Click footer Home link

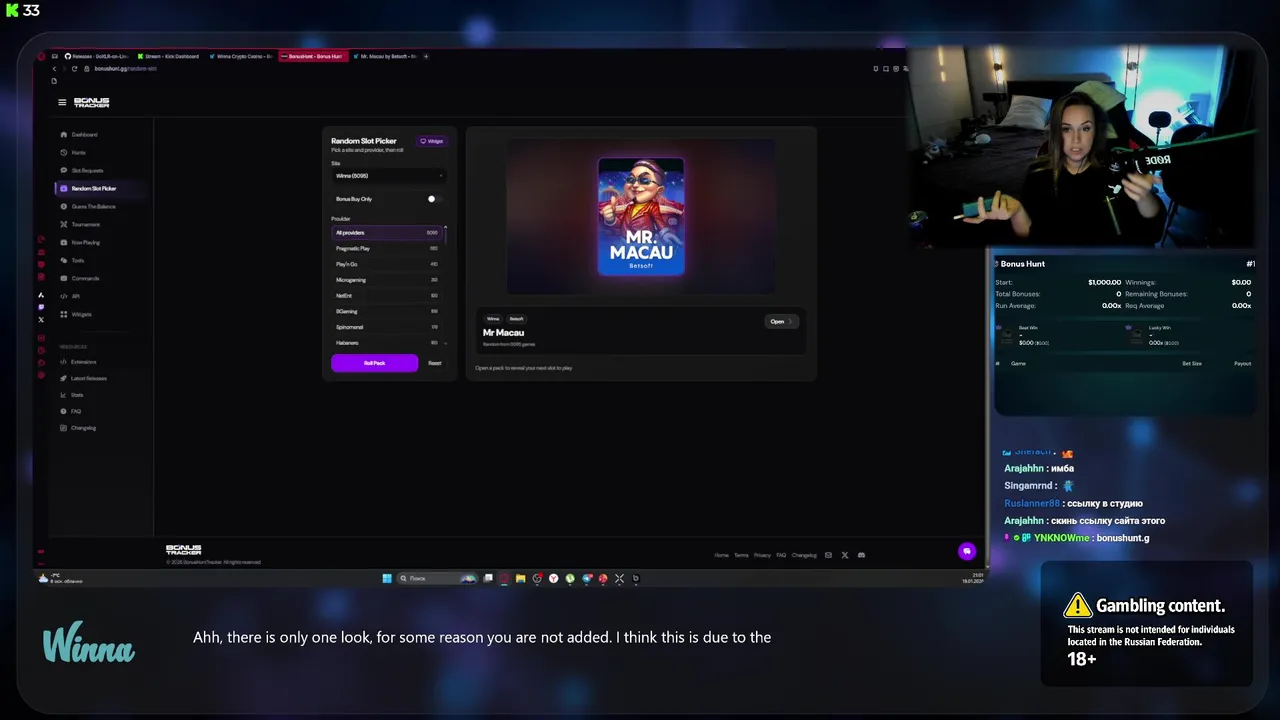point(721,555)
